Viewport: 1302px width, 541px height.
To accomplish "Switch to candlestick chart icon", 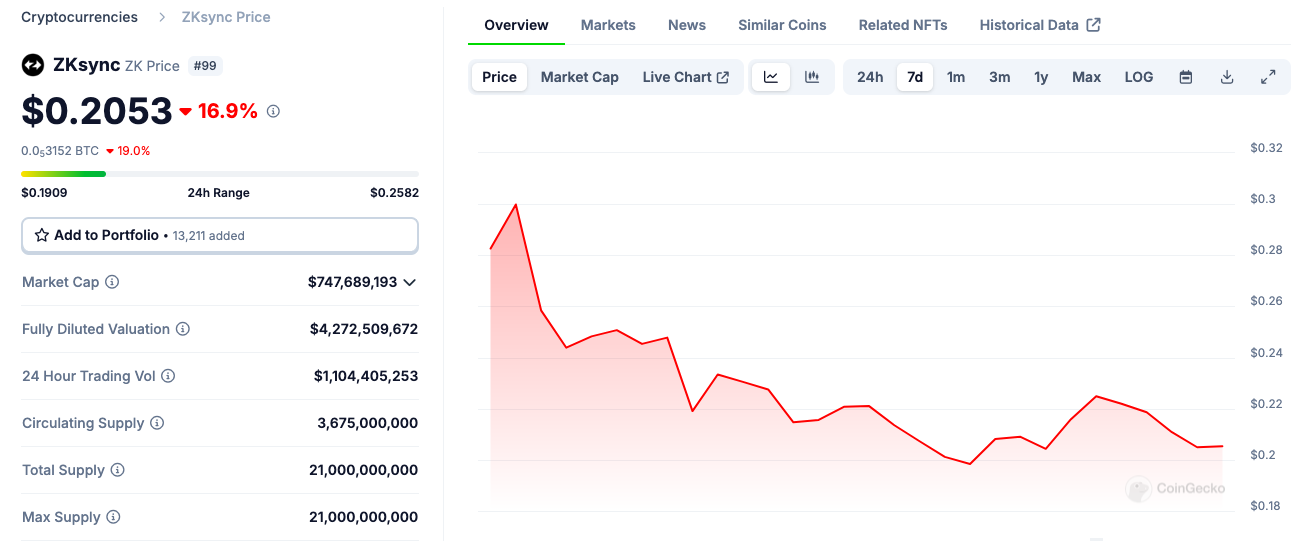I will (812, 77).
